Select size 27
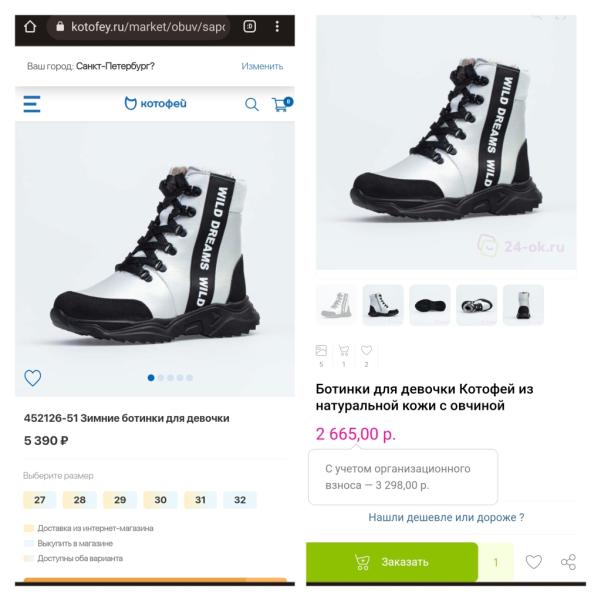Viewport: 601px width, 600px height. click(40, 500)
